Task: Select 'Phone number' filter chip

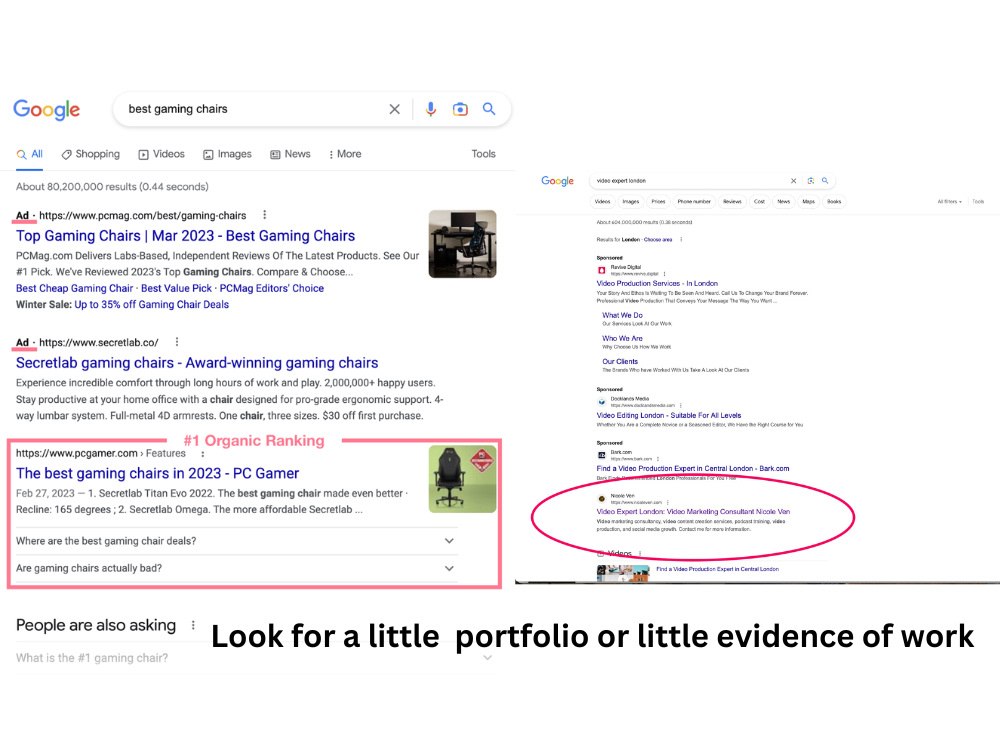Action: 694,202
